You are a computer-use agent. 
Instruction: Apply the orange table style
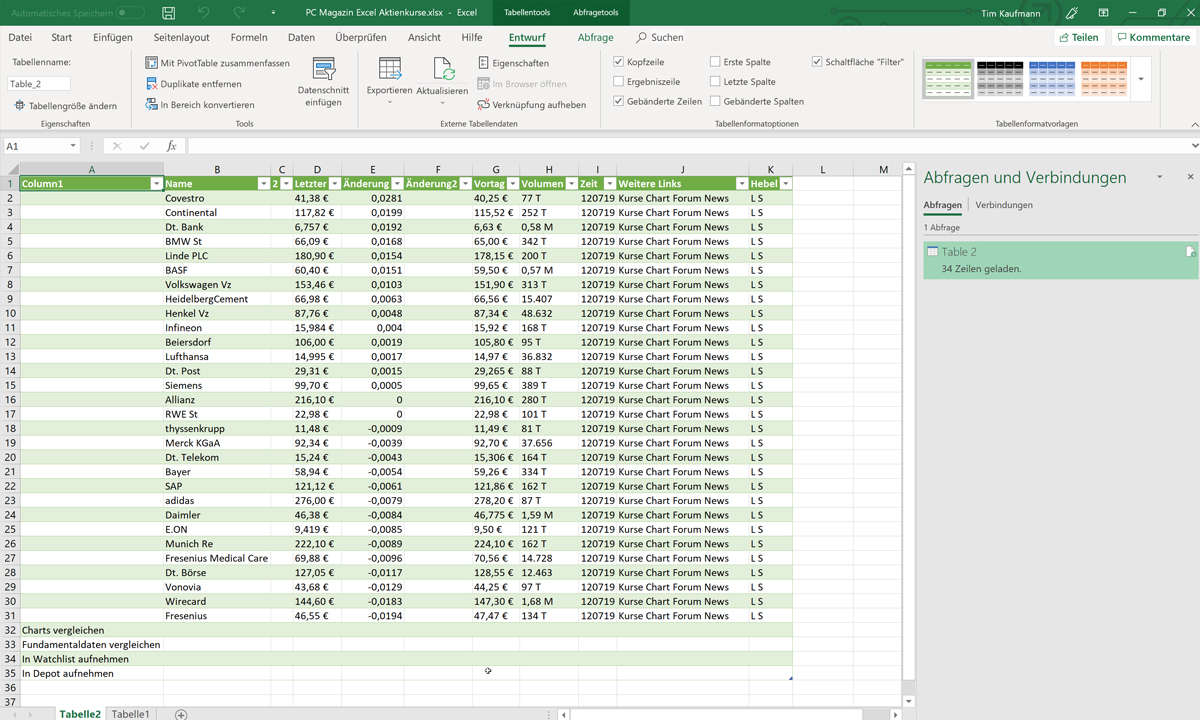(1105, 78)
